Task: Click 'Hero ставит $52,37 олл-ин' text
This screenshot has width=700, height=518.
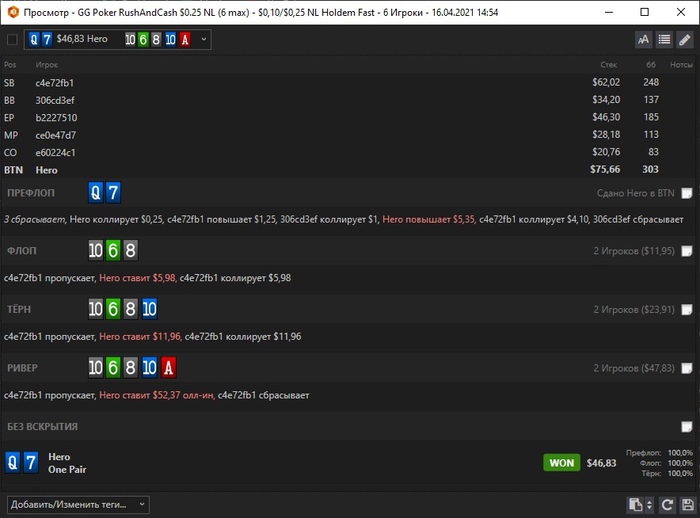Action: [x=156, y=395]
